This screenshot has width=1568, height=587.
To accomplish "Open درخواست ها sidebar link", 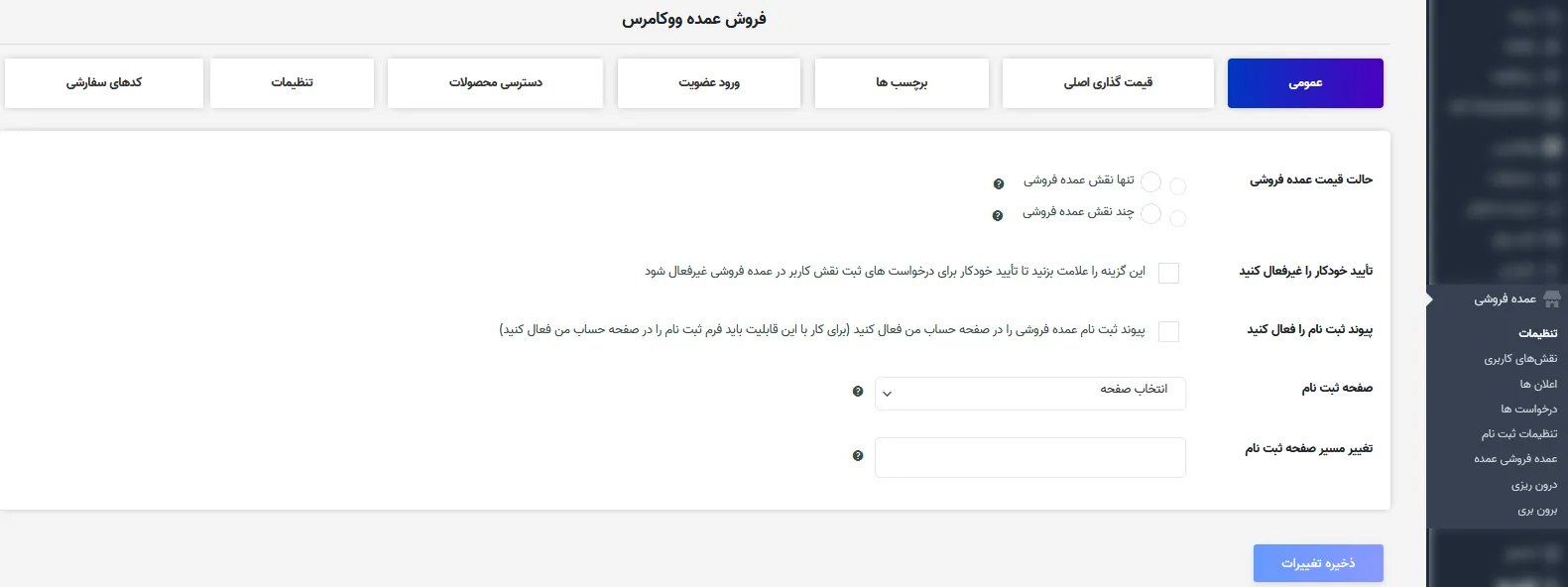I will point(1528,409).
